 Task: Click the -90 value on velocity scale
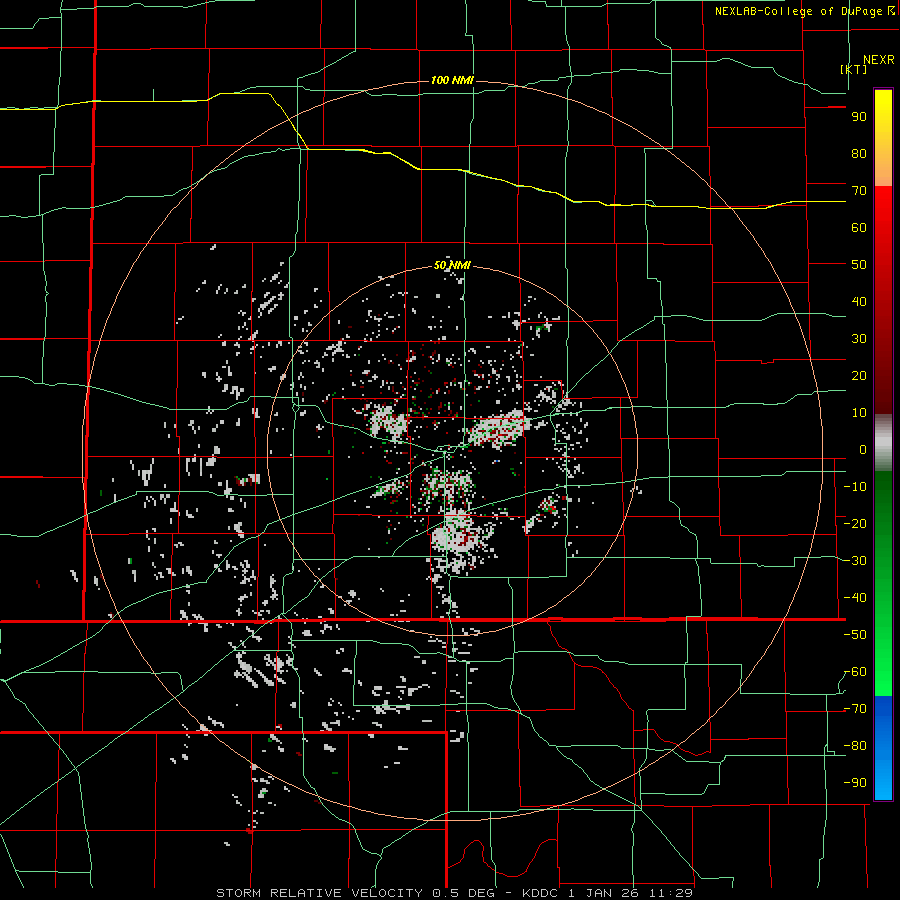[x=855, y=783]
